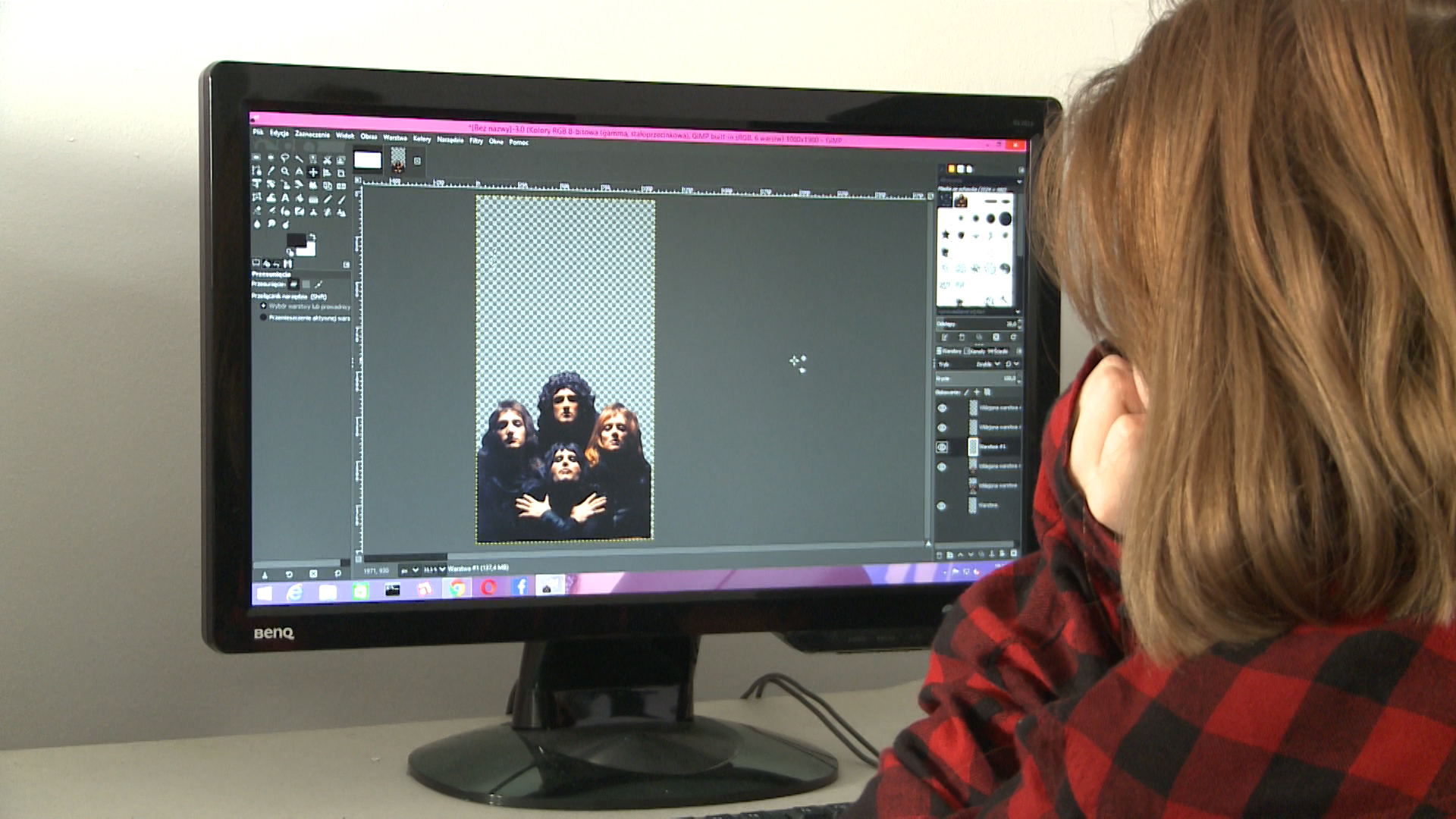Select the Smudge tool
1456x819 pixels.
tap(271, 224)
